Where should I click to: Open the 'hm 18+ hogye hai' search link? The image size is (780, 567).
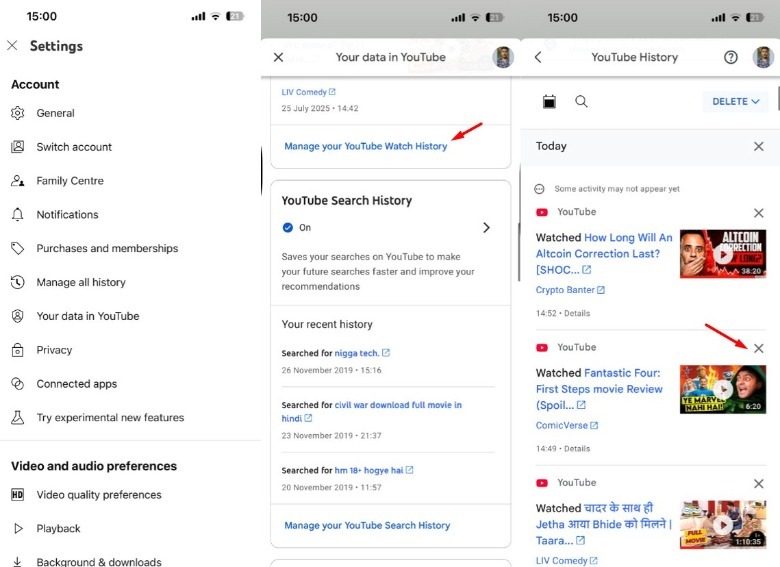click(x=374, y=470)
